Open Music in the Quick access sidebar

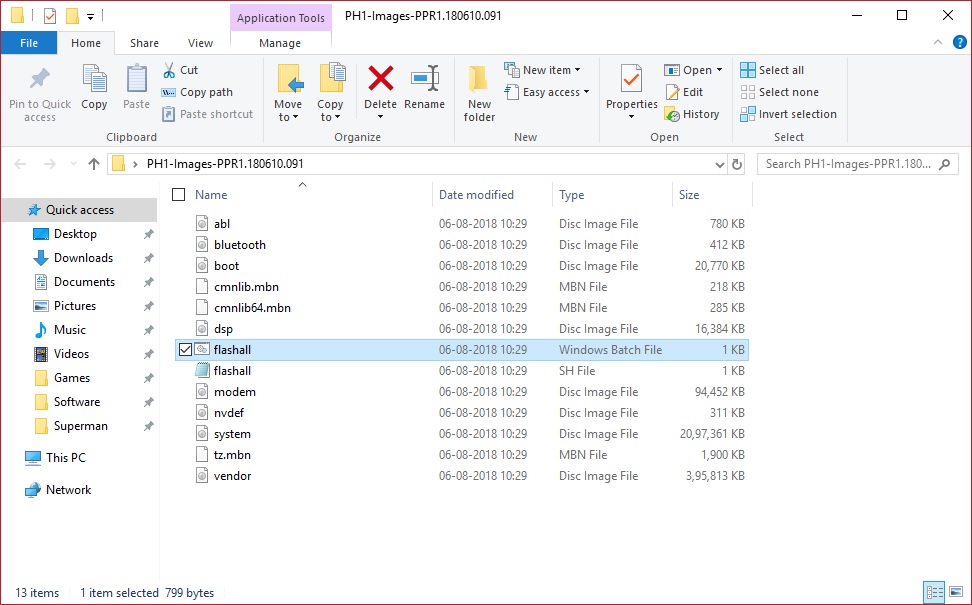(69, 330)
